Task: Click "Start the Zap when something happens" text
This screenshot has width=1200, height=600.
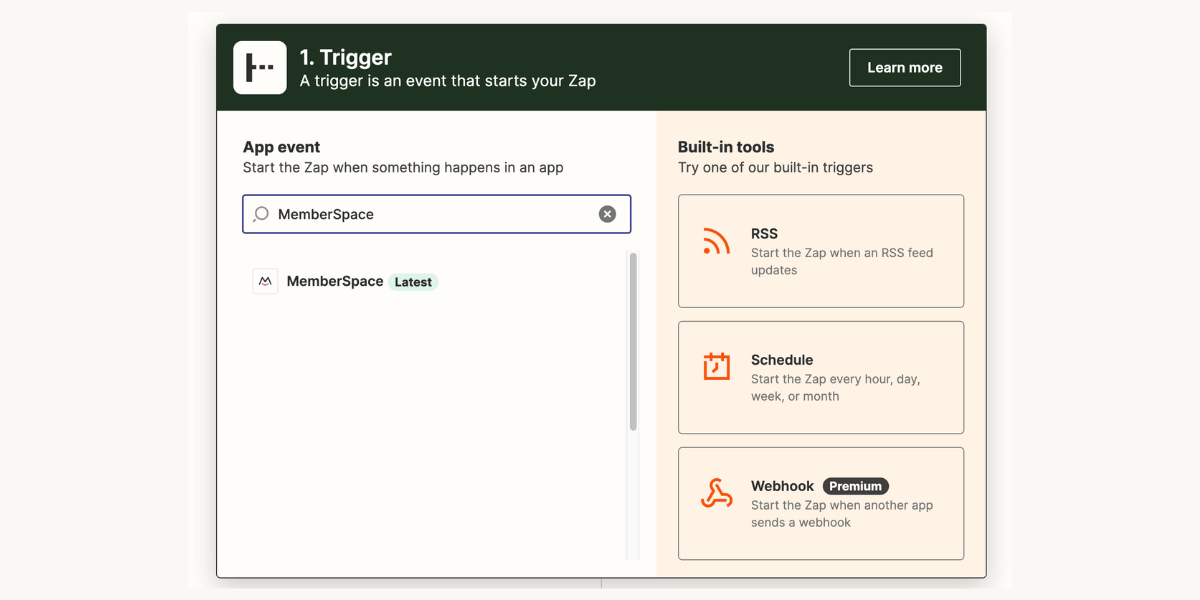Action: pyautogui.click(x=403, y=168)
